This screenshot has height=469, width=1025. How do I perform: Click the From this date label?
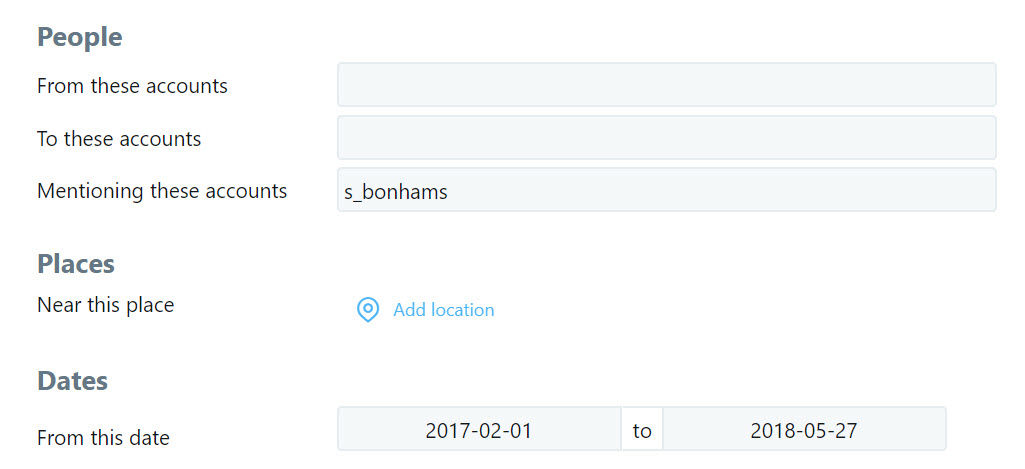pyautogui.click(x=103, y=438)
